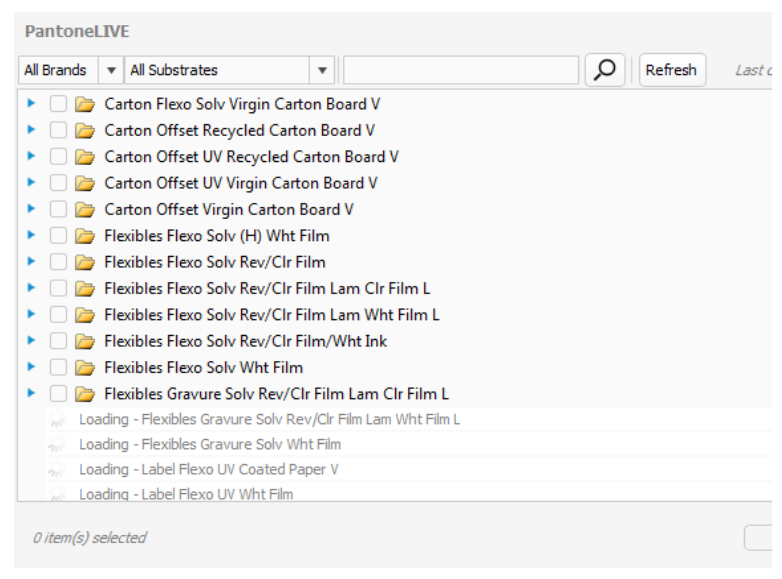Image resolution: width=782 pixels, height=579 pixels.
Task: Select text Carton Offset Virgin Carton Board V
Action: 229,209
